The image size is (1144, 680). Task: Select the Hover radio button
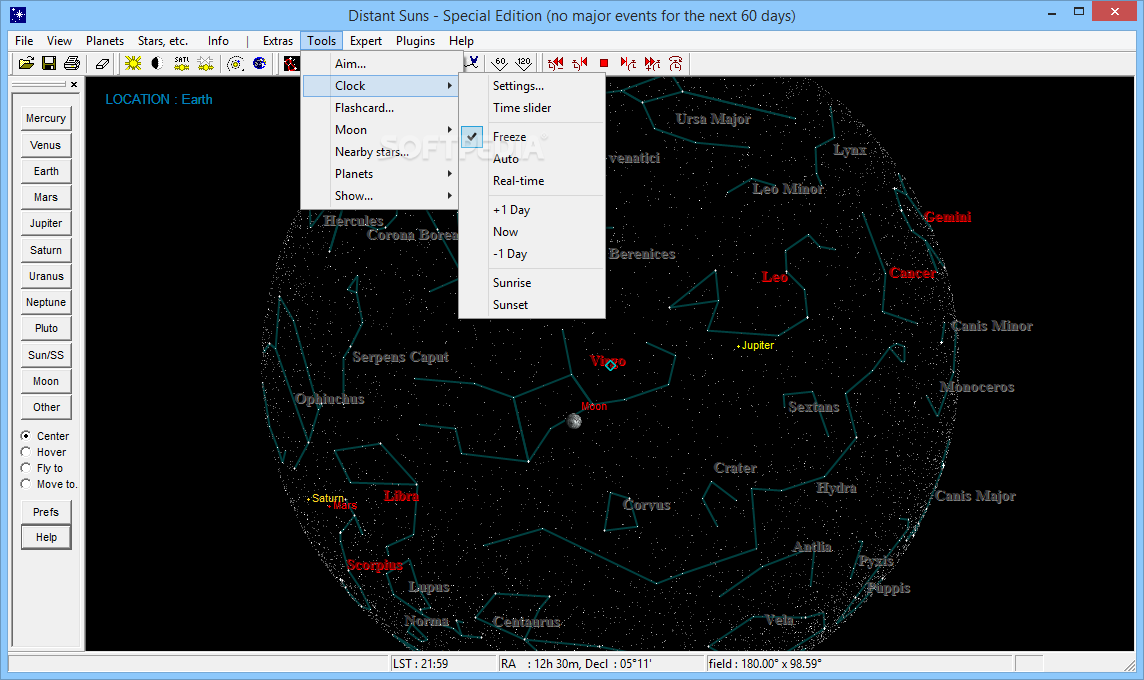(26, 452)
